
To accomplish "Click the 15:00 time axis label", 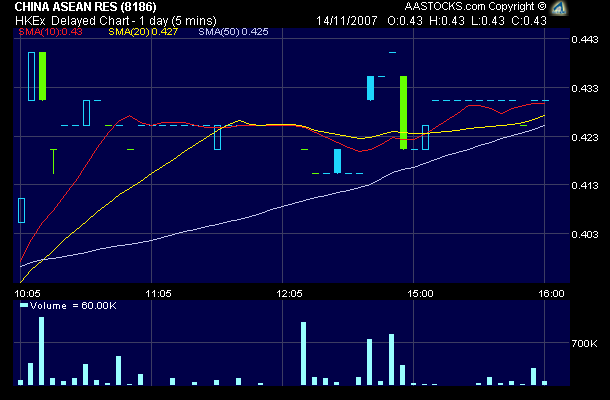I will pyautogui.click(x=420, y=293).
